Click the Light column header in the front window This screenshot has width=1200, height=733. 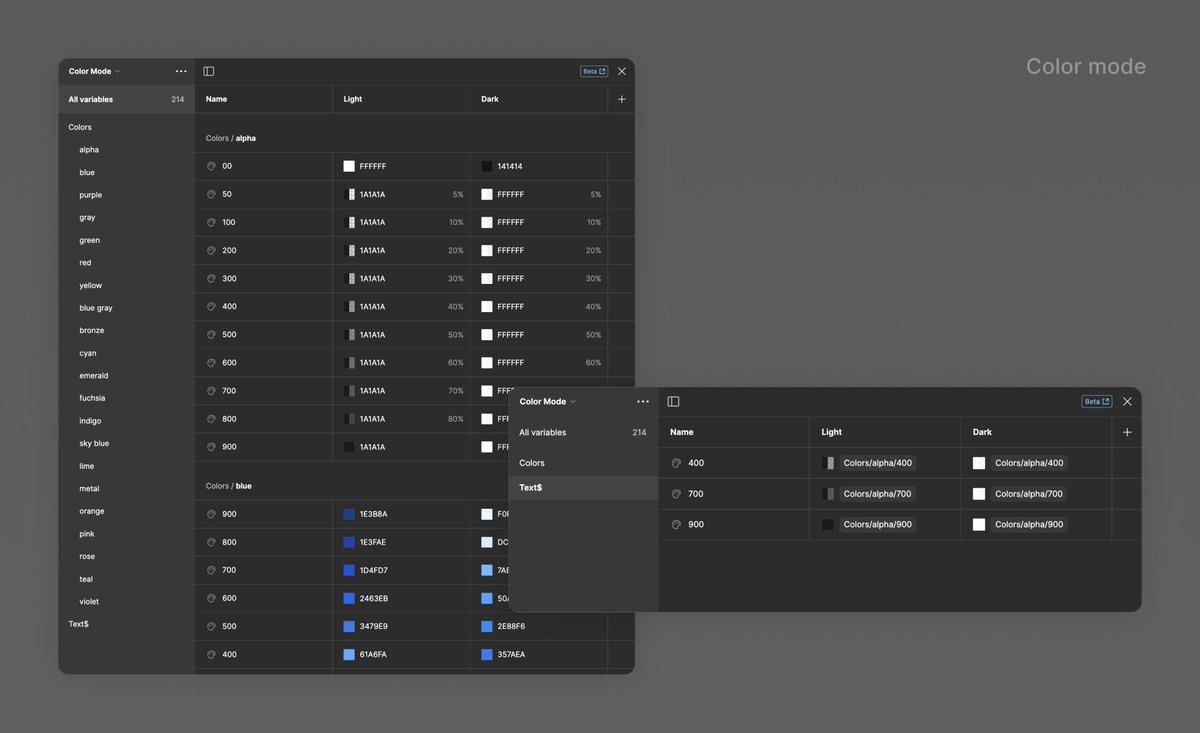pyautogui.click(x=832, y=432)
